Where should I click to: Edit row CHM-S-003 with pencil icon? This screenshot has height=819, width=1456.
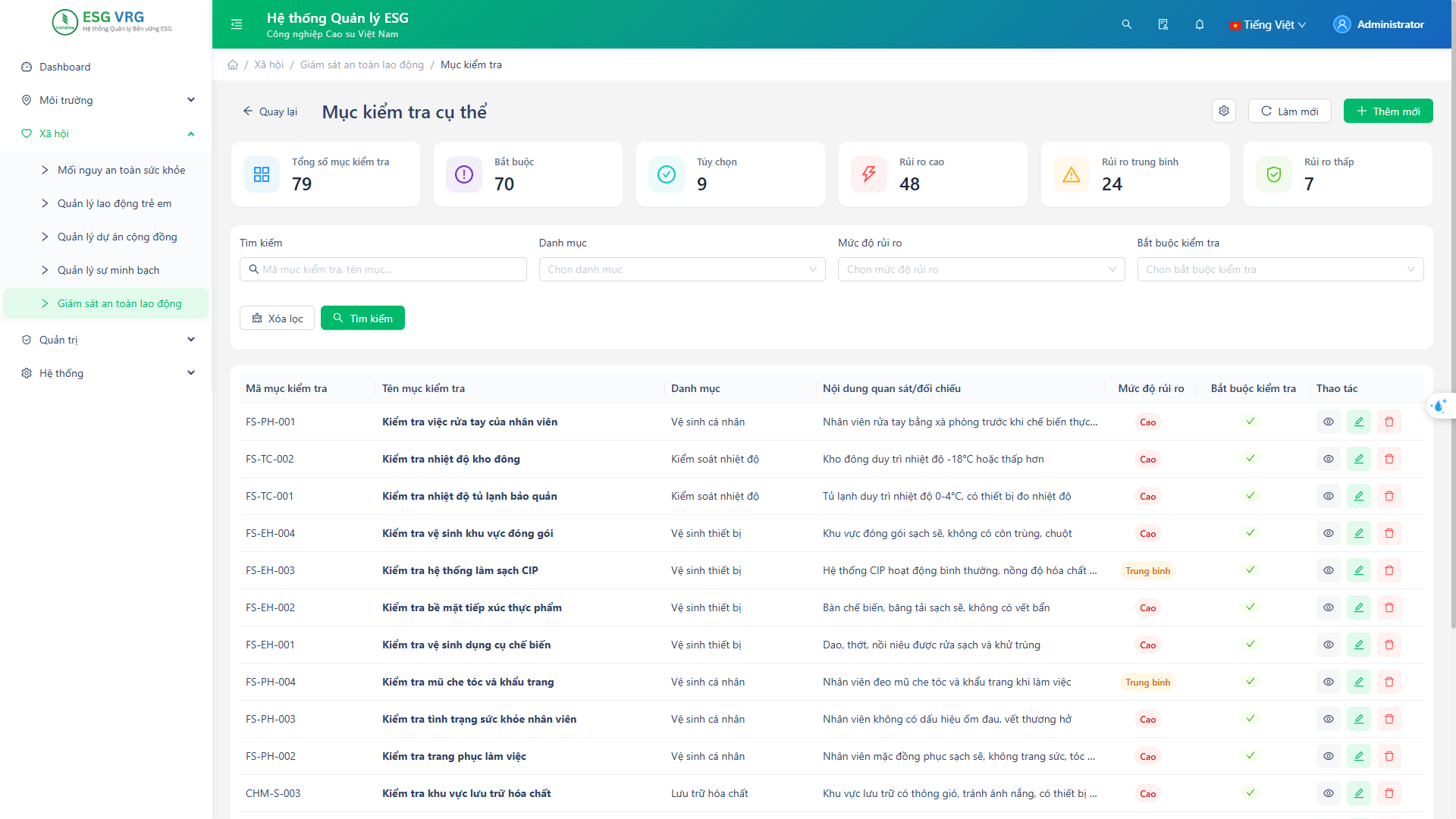pyautogui.click(x=1359, y=793)
